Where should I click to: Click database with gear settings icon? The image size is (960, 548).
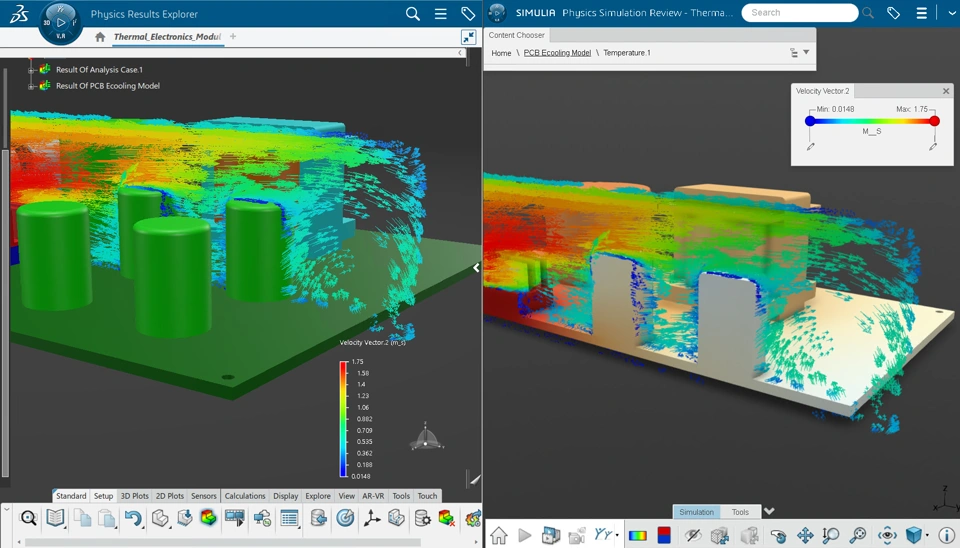422,519
